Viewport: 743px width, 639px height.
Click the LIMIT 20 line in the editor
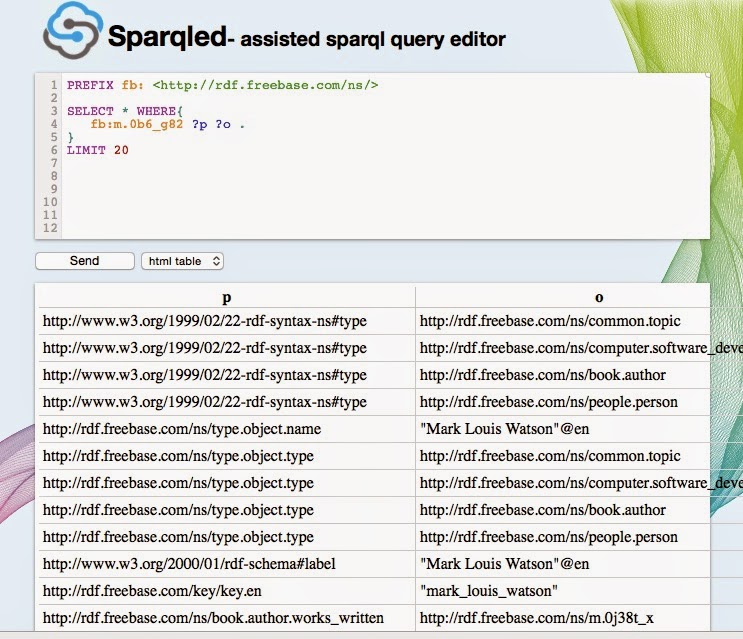click(x=98, y=150)
